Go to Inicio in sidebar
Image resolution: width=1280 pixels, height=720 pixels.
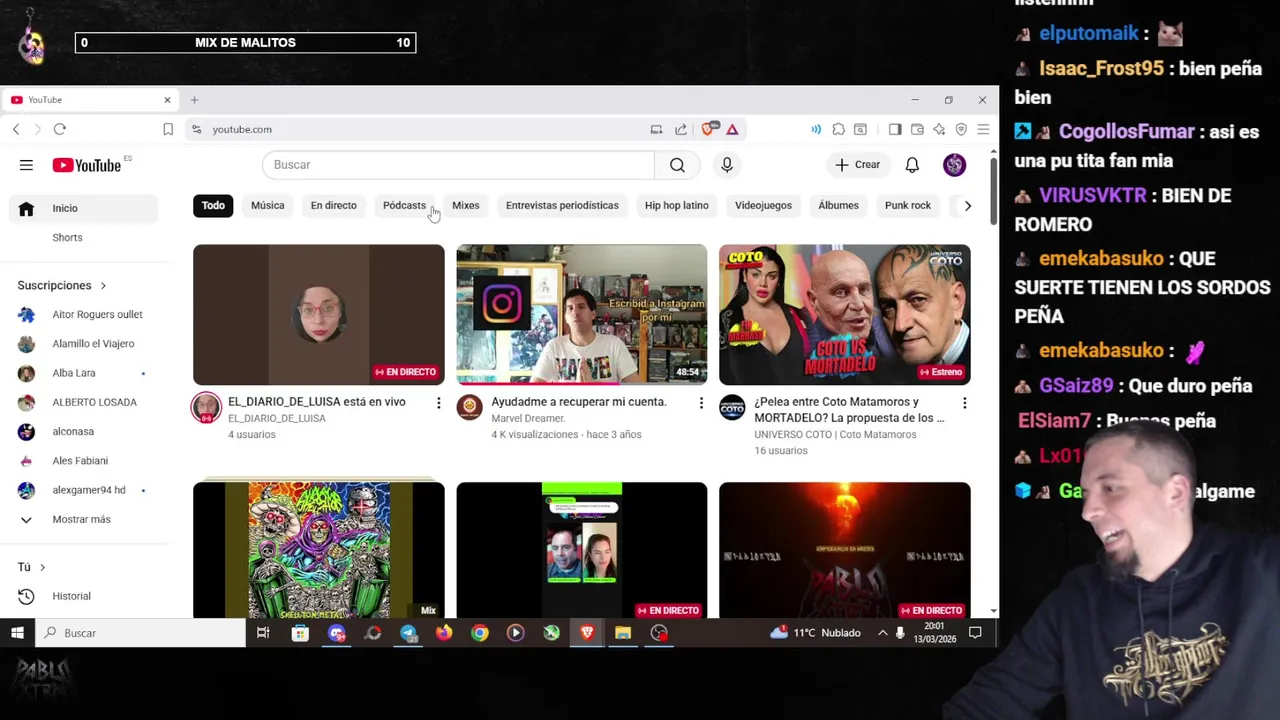[x=84, y=208]
